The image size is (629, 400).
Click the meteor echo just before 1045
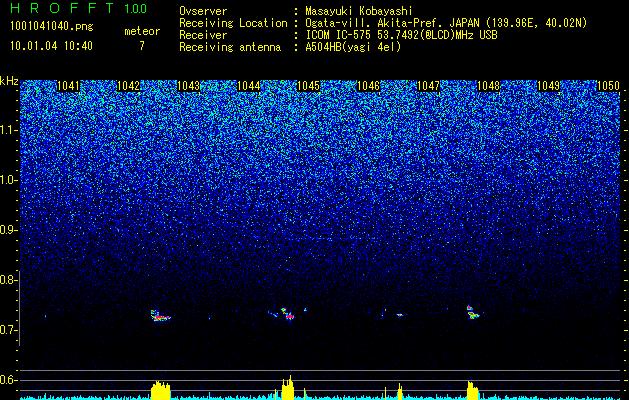(287, 314)
